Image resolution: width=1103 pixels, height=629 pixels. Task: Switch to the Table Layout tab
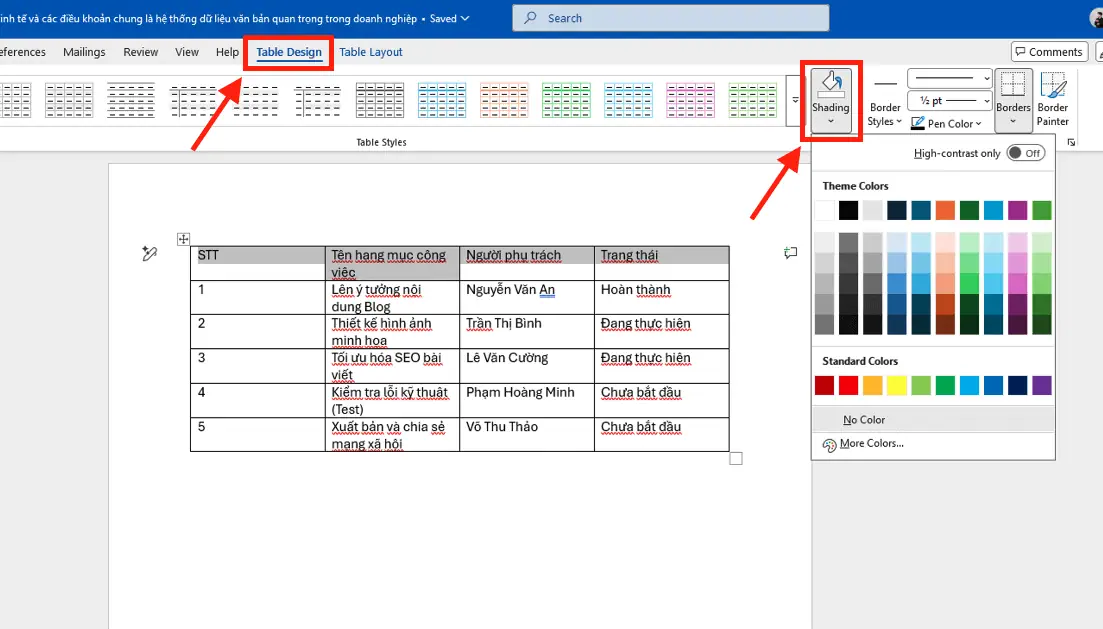click(370, 52)
